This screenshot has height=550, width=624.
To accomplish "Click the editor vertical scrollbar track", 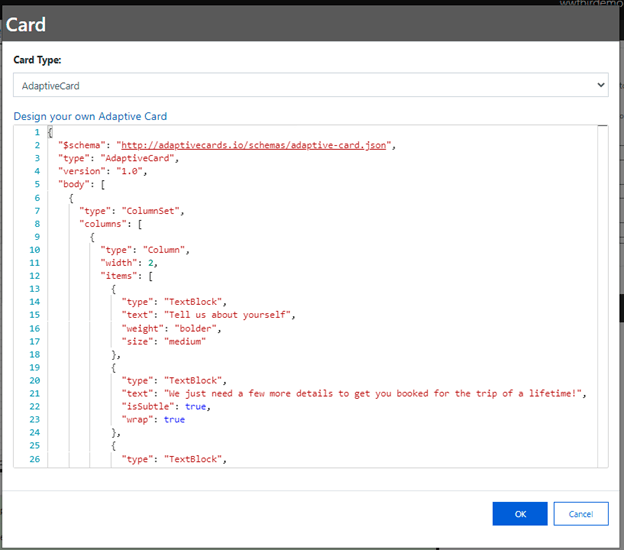I will pyautogui.click(x=603, y=296).
